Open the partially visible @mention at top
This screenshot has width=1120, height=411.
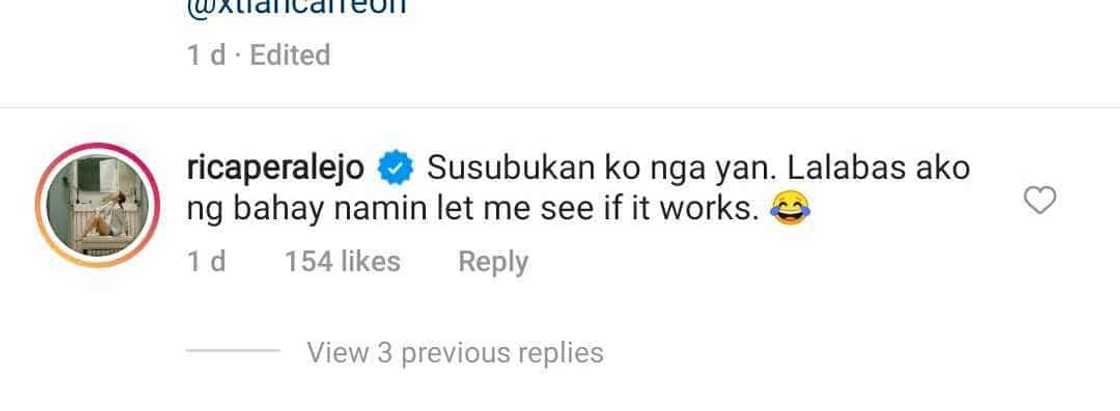[x=296, y=8]
